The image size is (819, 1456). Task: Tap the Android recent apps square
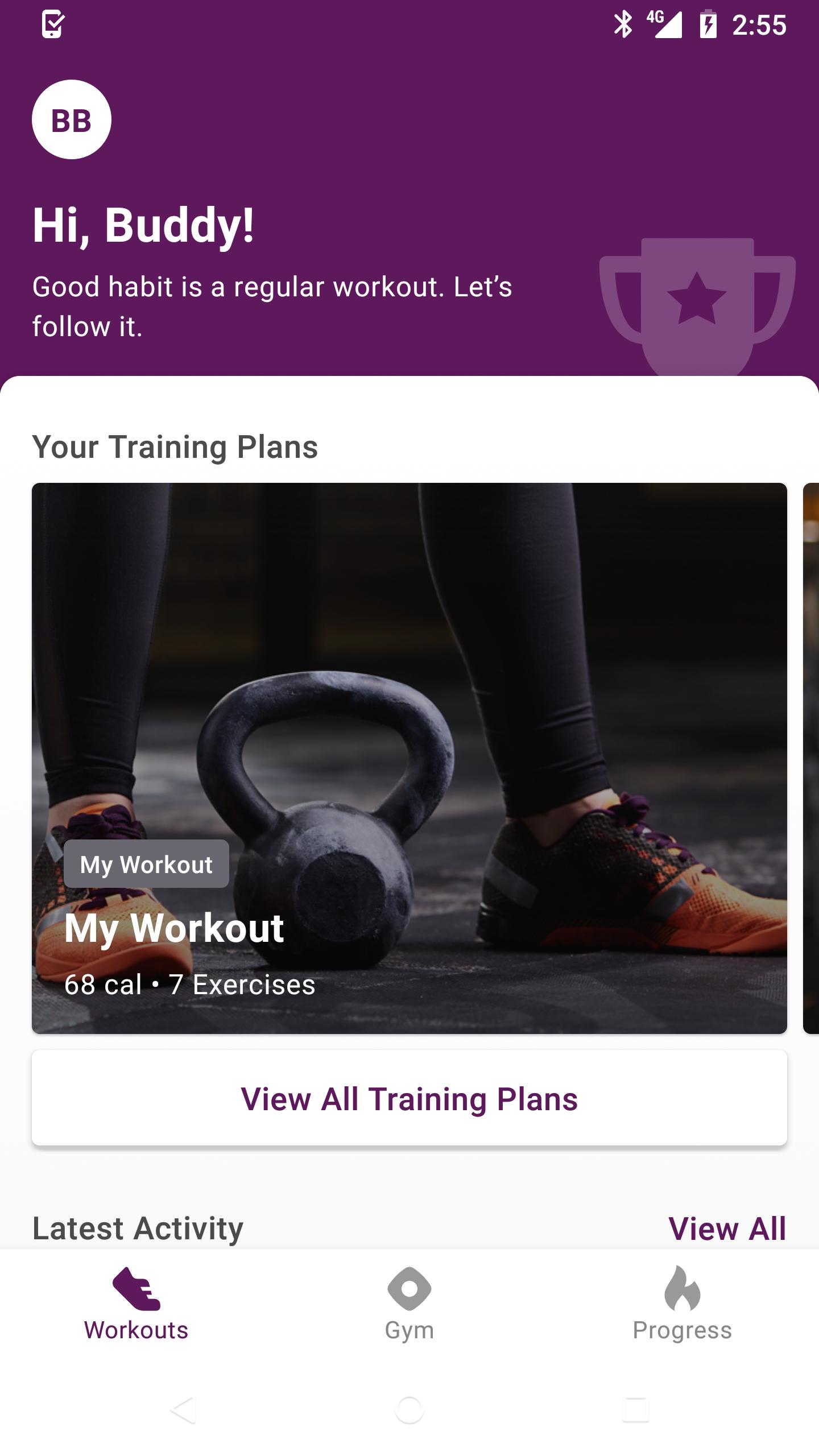point(636,1410)
